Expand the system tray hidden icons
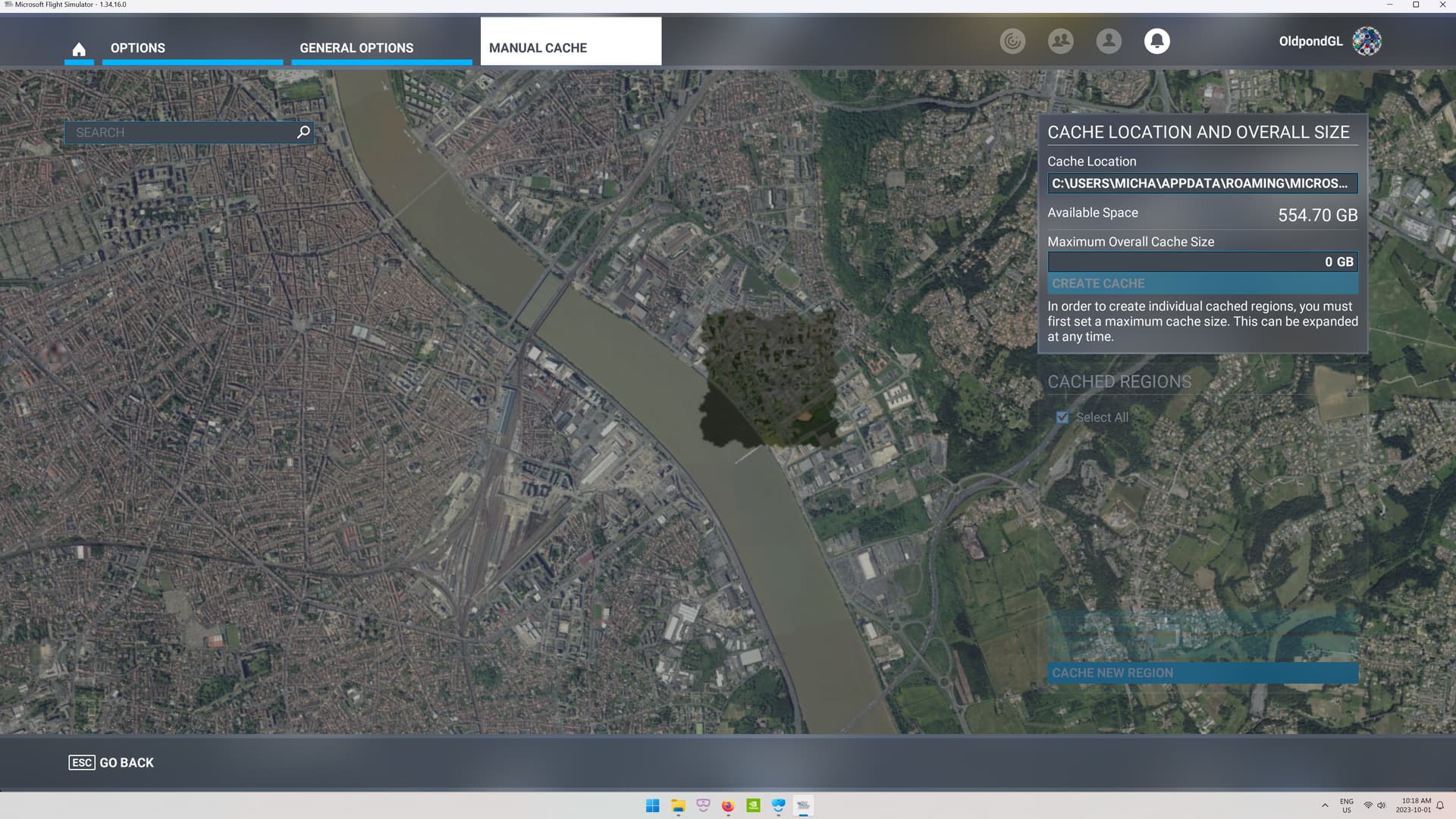The image size is (1456, 819). pyautogui.click(x=1325, y=805)
